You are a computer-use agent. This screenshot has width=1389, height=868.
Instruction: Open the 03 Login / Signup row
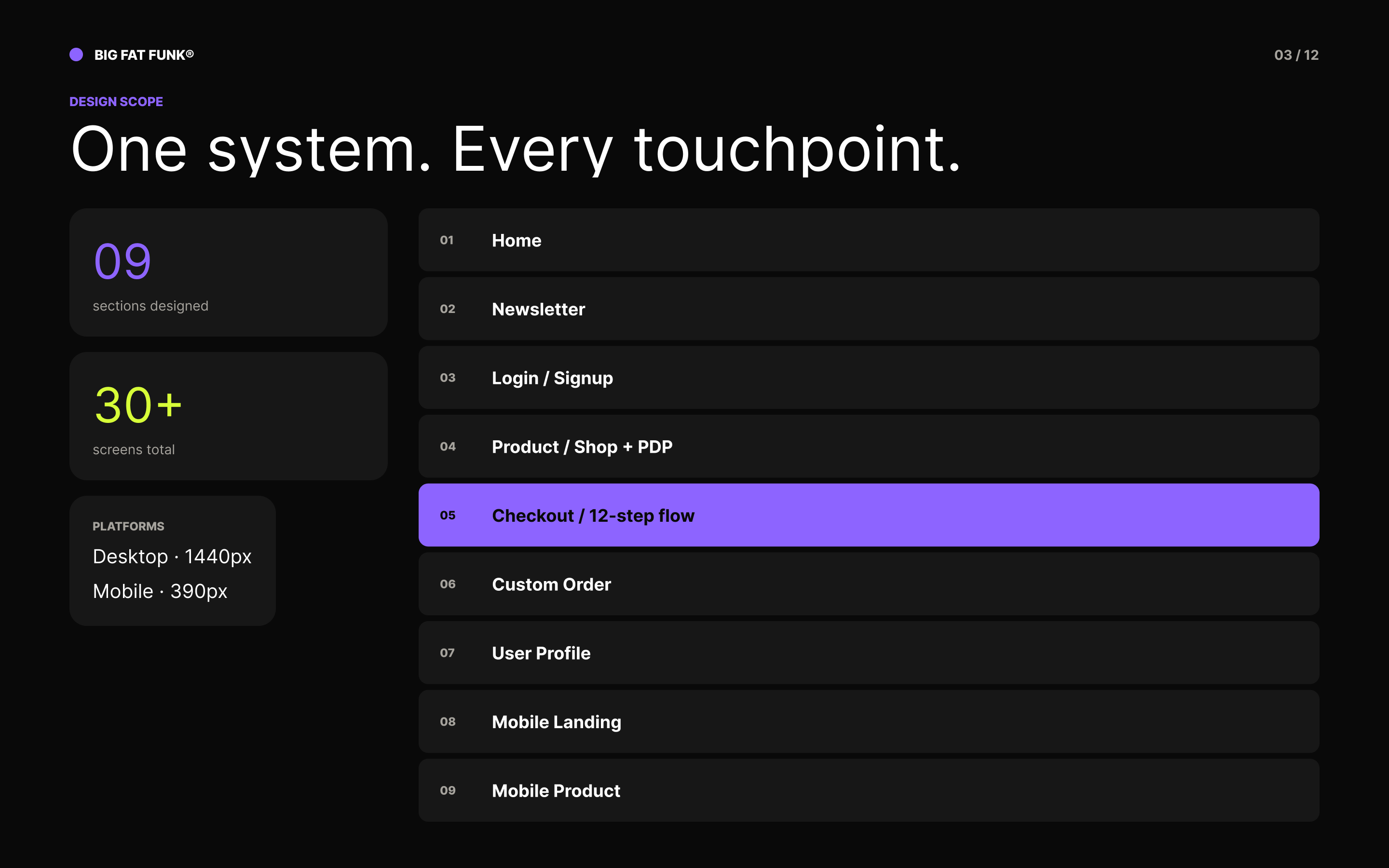point(869,378)
